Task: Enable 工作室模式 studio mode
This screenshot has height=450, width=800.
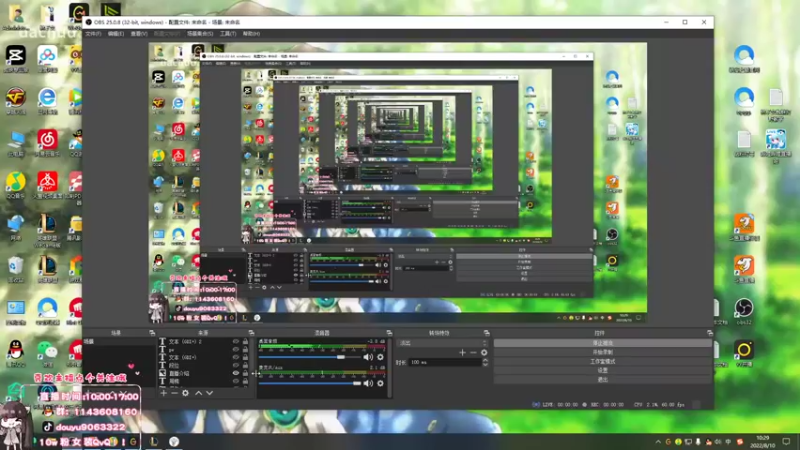Action: coord(603,361)
